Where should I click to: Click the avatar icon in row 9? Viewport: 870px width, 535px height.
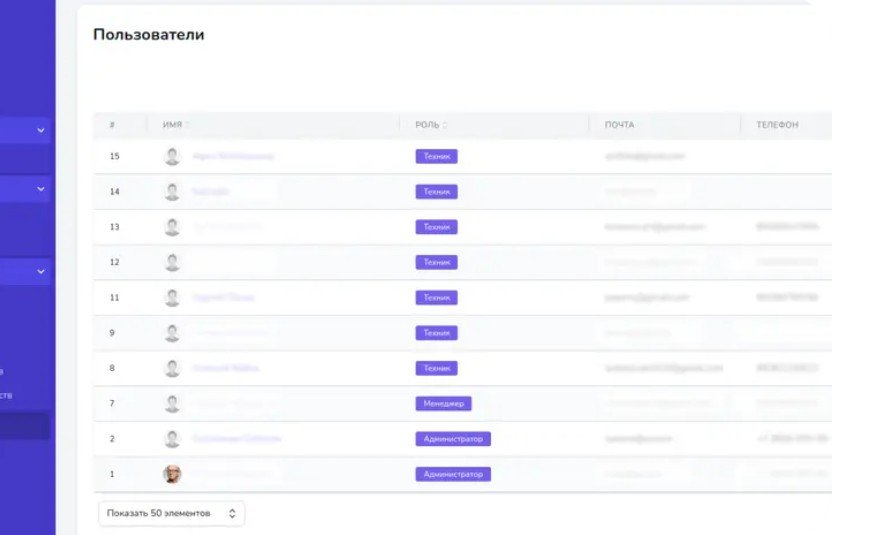172,333
